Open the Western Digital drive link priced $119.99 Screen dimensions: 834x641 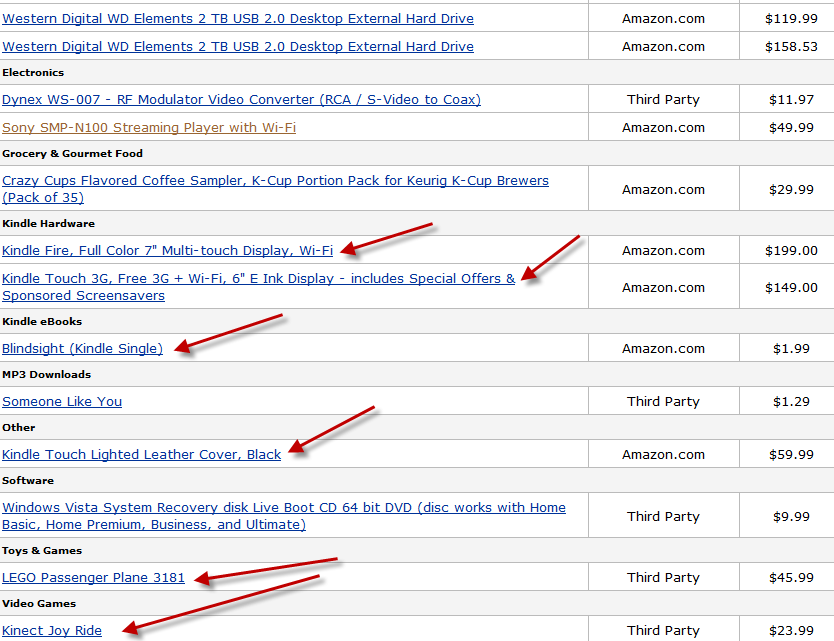238,19
